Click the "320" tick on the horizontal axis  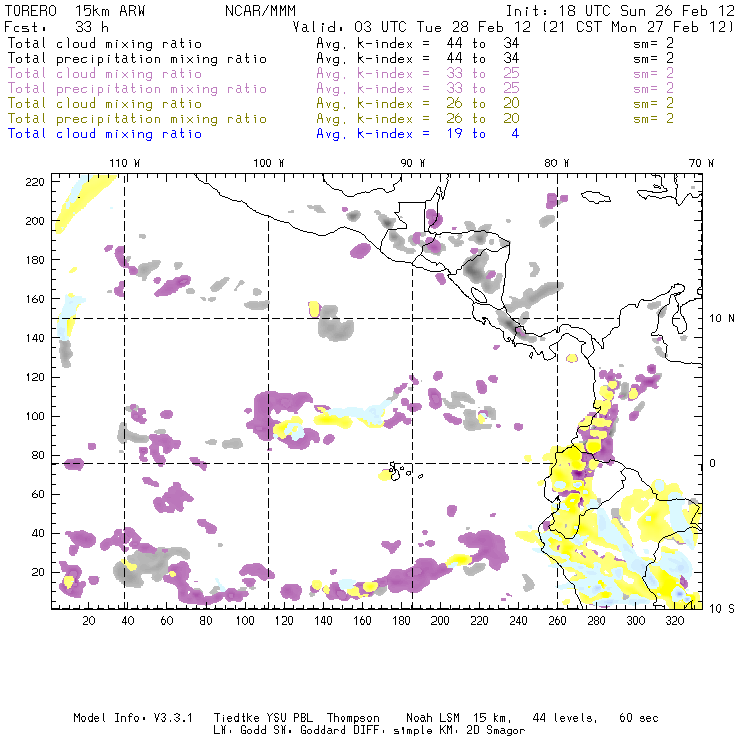point(674,621)
